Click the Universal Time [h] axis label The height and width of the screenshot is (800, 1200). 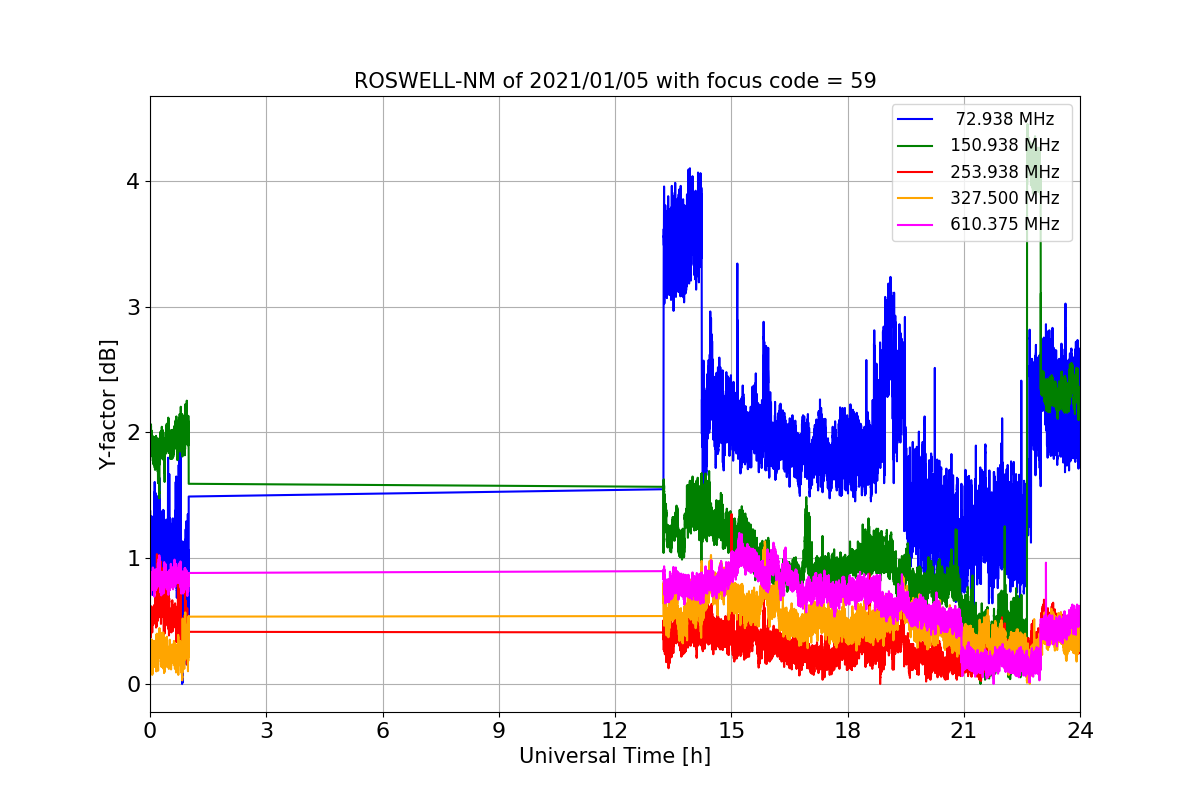click(x=615, y=757)
